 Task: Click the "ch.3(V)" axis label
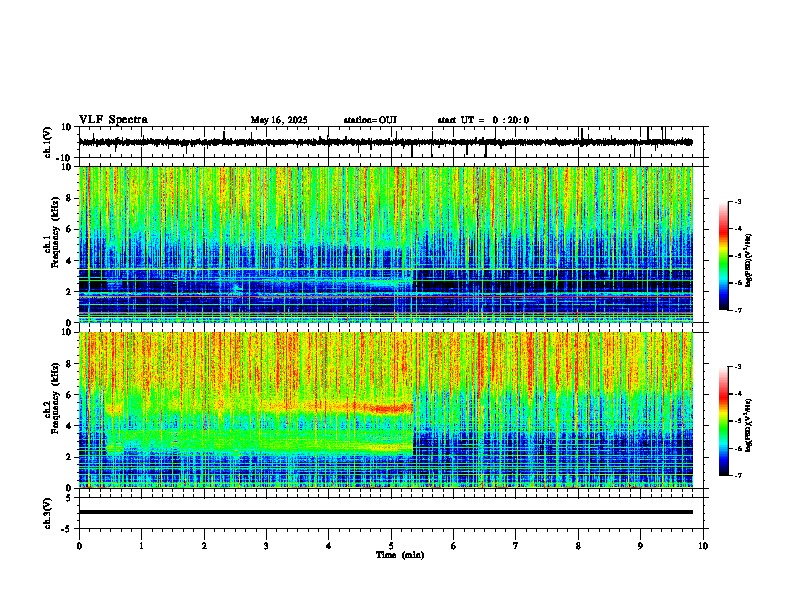48,513
